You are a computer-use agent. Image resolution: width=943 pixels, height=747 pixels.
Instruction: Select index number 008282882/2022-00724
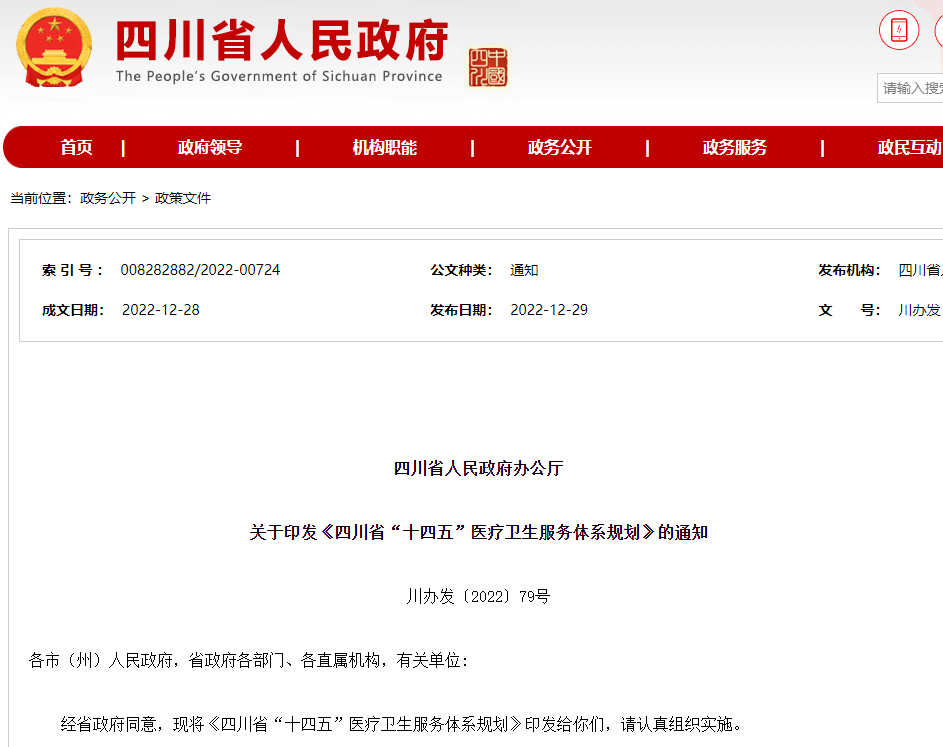click(200, 270)
